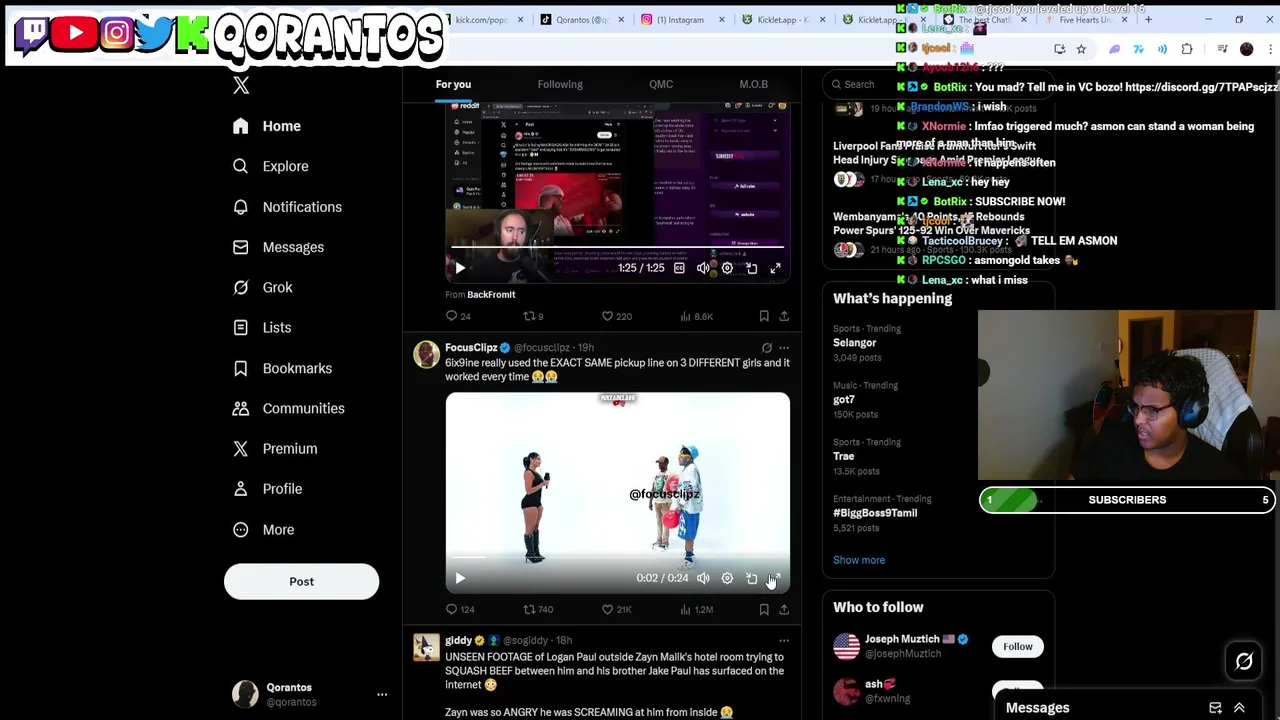Seek along the BackFromIt video progress bar

coord(617,247)
